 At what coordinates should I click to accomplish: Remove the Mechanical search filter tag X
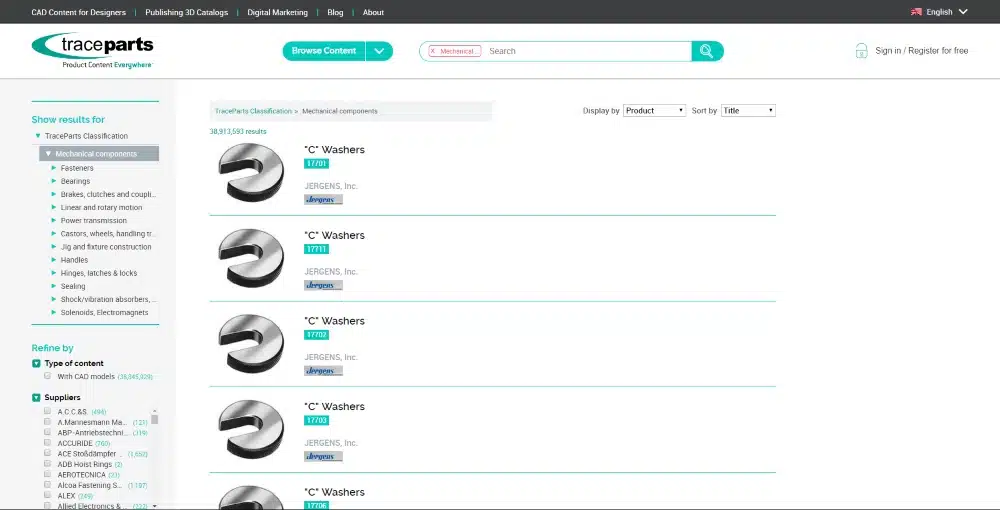(432, 51)
